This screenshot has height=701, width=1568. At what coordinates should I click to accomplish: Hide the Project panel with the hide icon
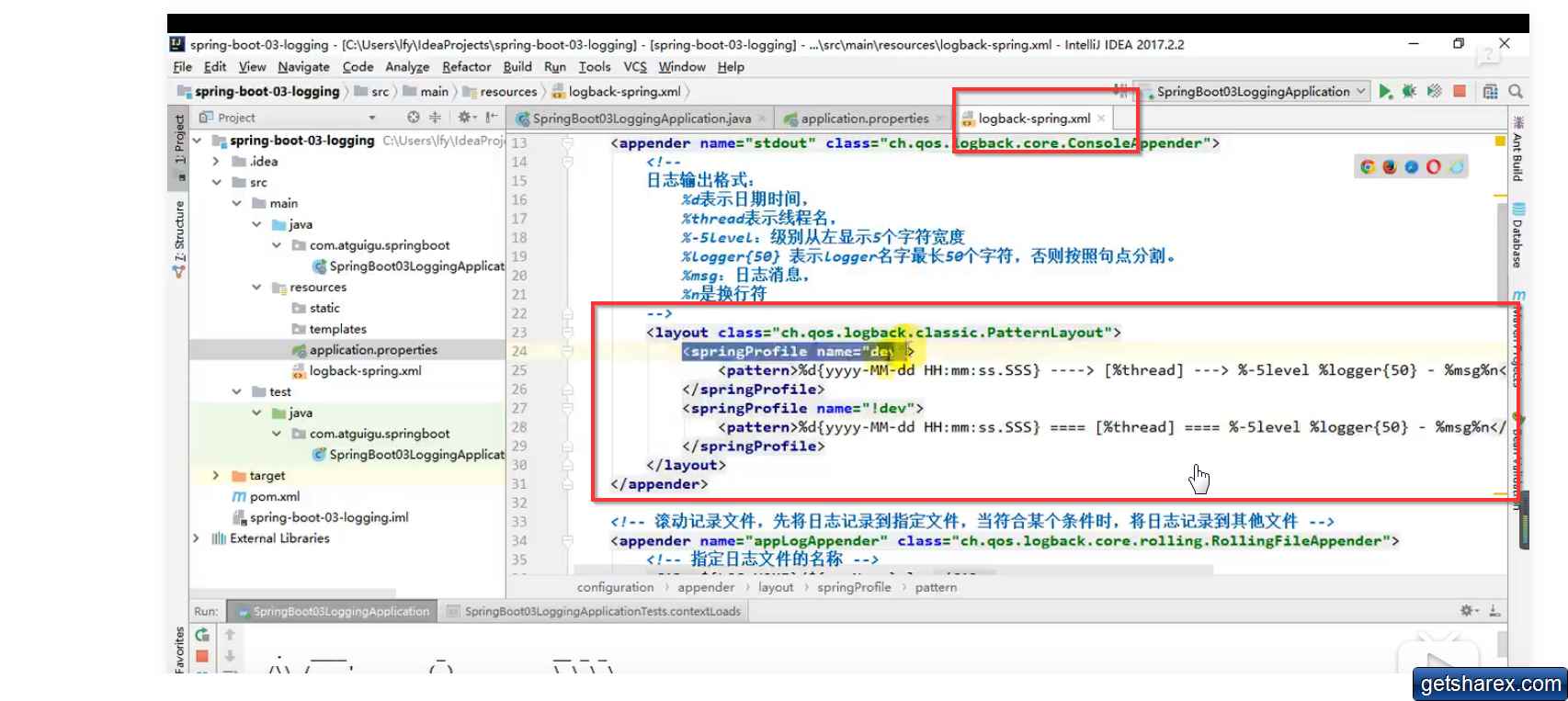492,117
